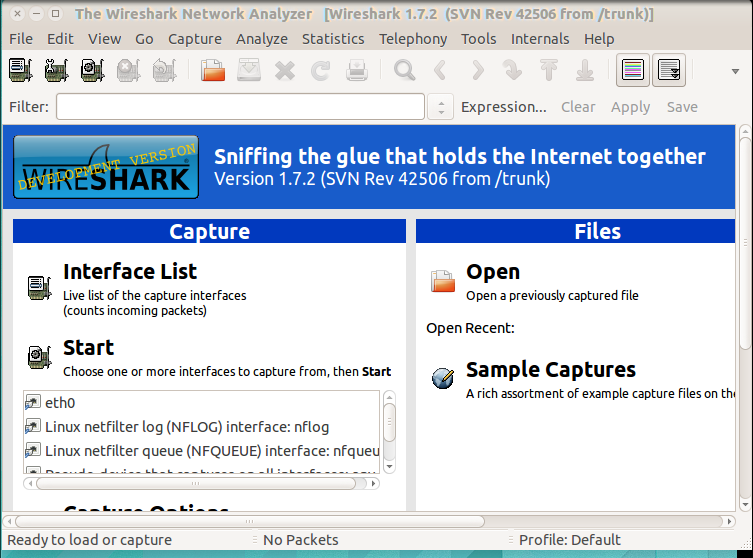Toggle auto scroll in live capture button
753x558 pixels.
click(669, 70)
